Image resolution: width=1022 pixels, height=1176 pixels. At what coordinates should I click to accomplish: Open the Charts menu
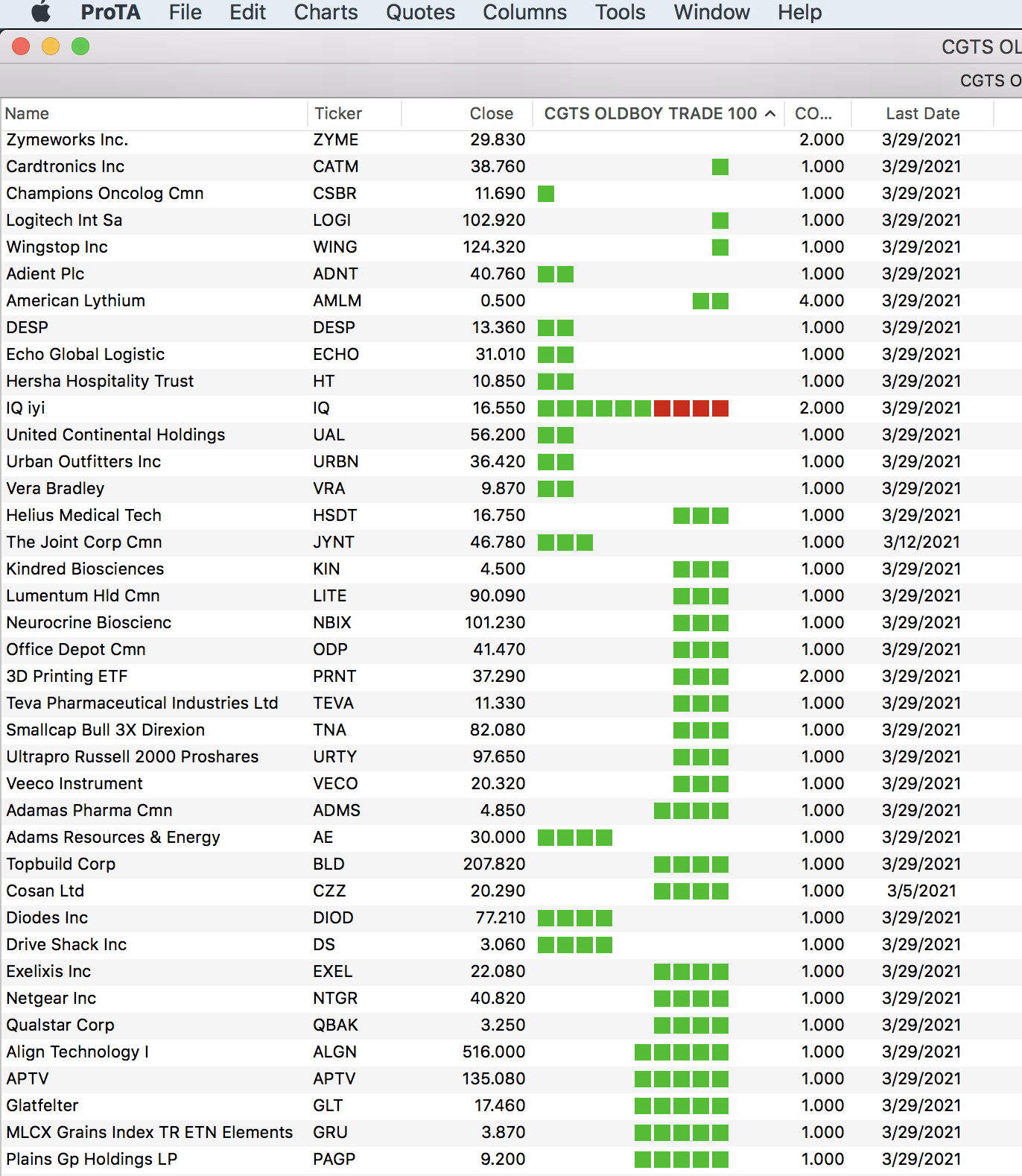pyautogui.click(x=326, y=12)
